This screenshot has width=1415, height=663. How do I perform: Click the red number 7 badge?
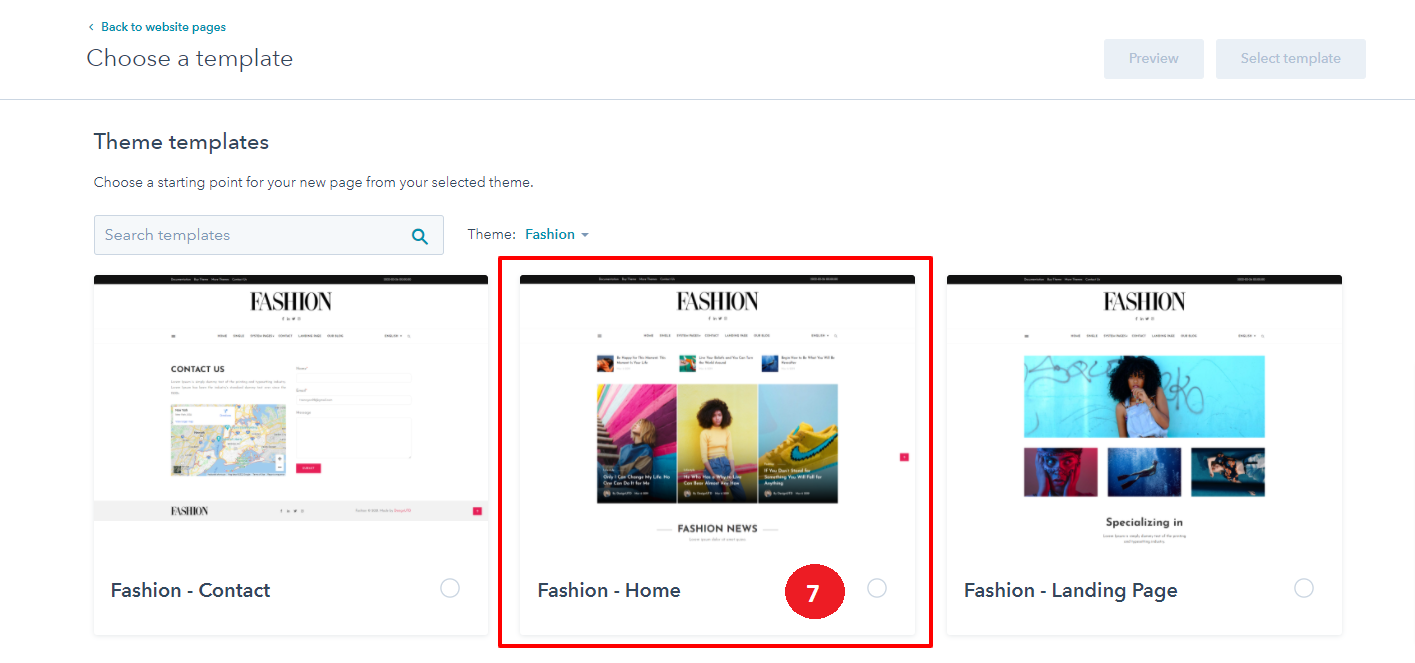(x=813, y=592)
